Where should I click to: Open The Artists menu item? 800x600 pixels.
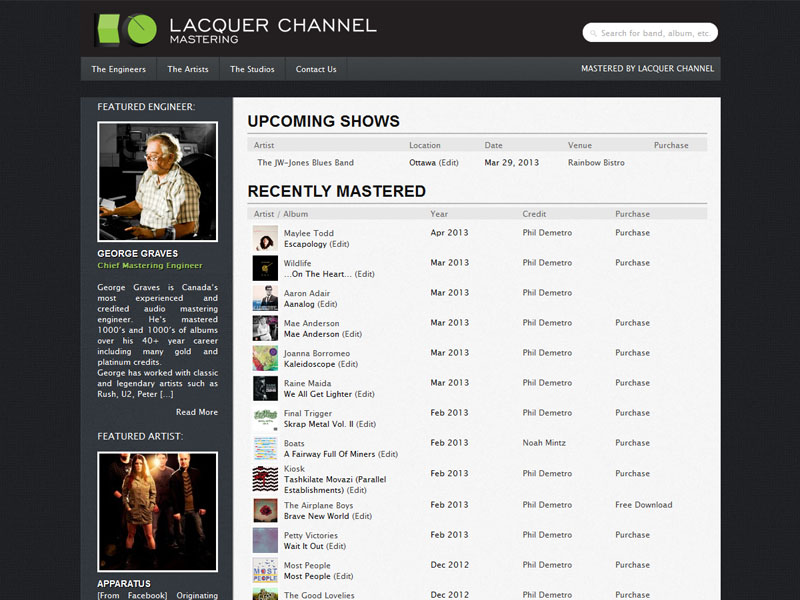point(188,69)
